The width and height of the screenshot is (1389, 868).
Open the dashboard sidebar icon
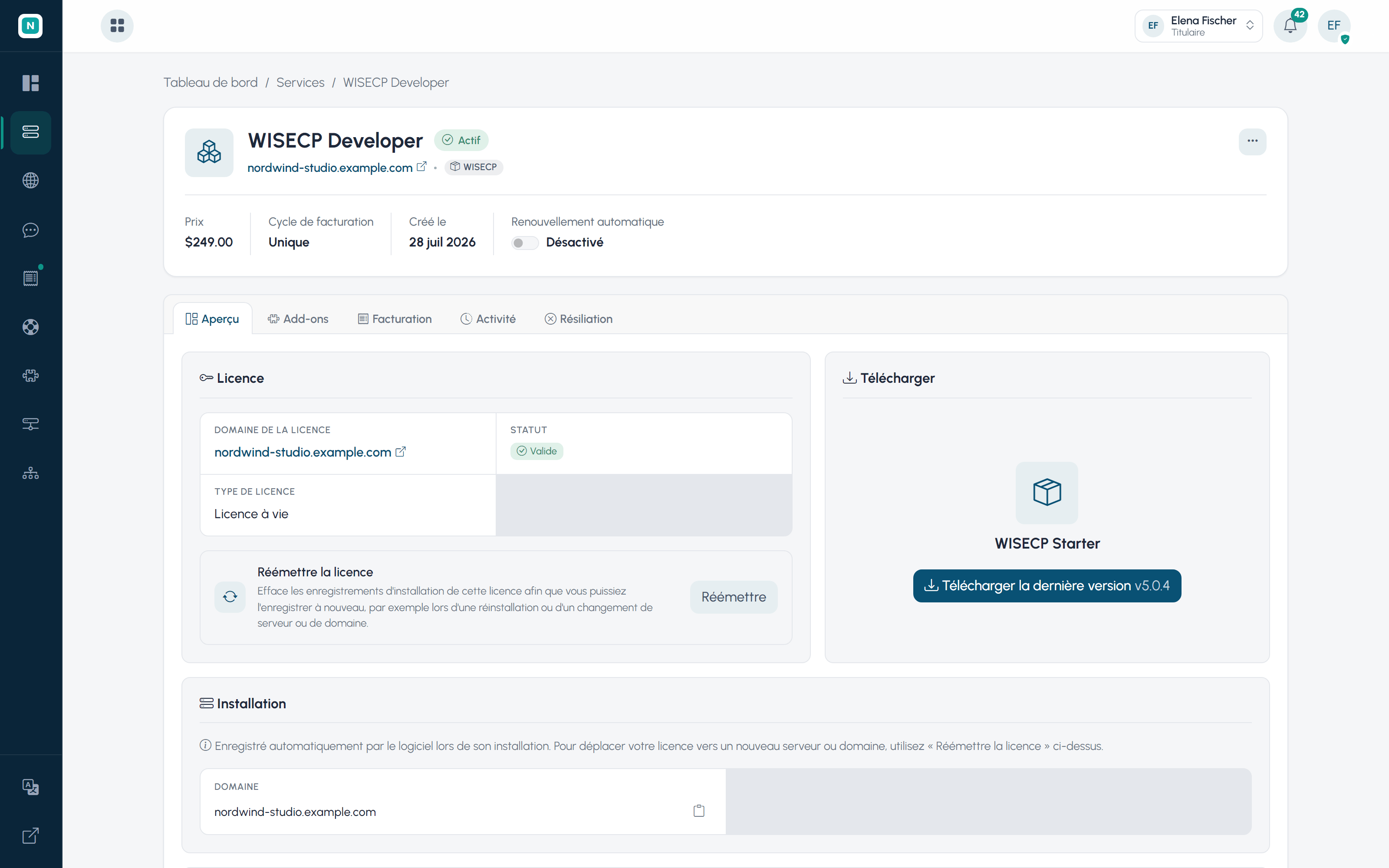point(30,83)
